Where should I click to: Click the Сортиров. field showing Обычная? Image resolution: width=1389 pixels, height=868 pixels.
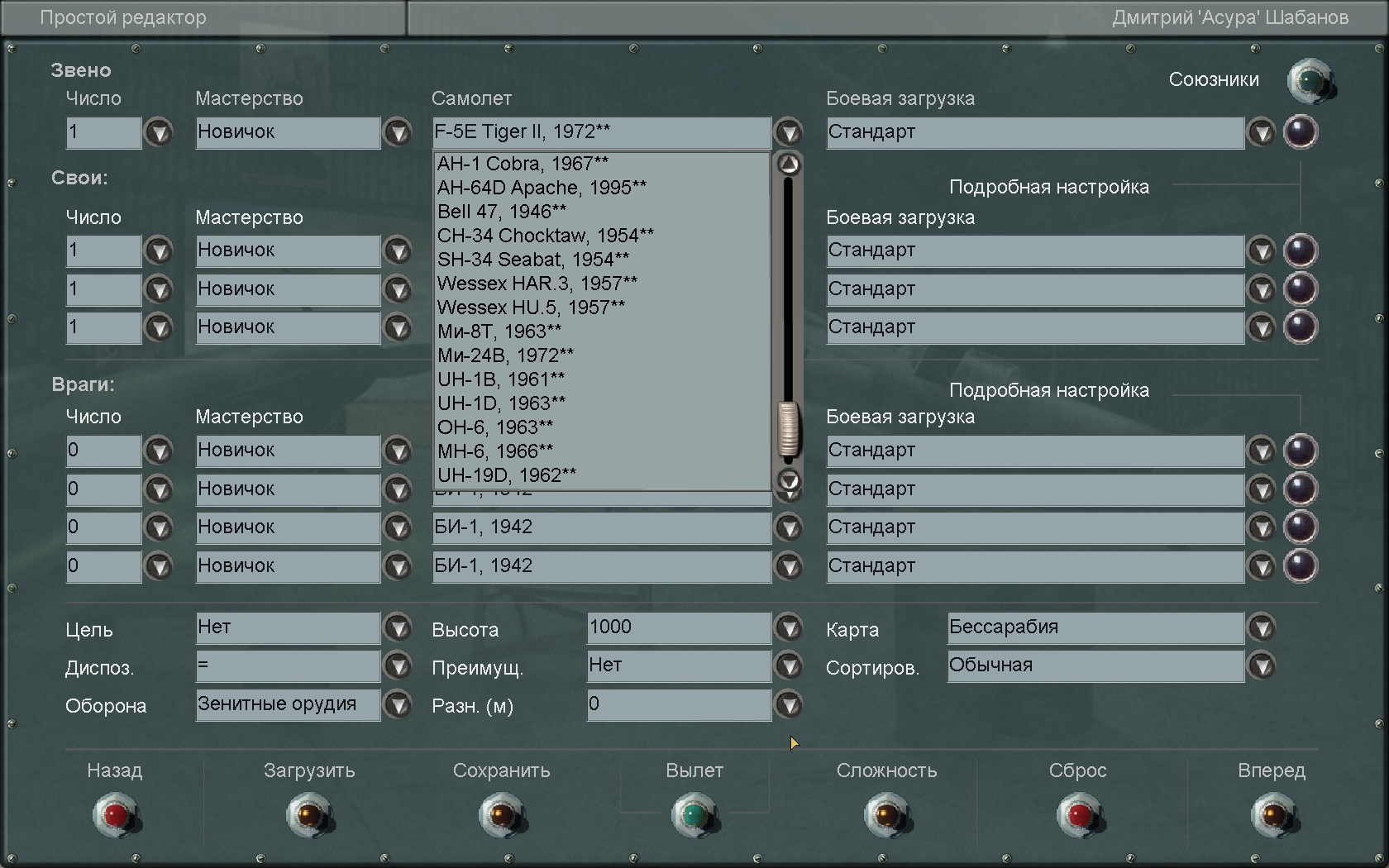[x=1095, y=665]
